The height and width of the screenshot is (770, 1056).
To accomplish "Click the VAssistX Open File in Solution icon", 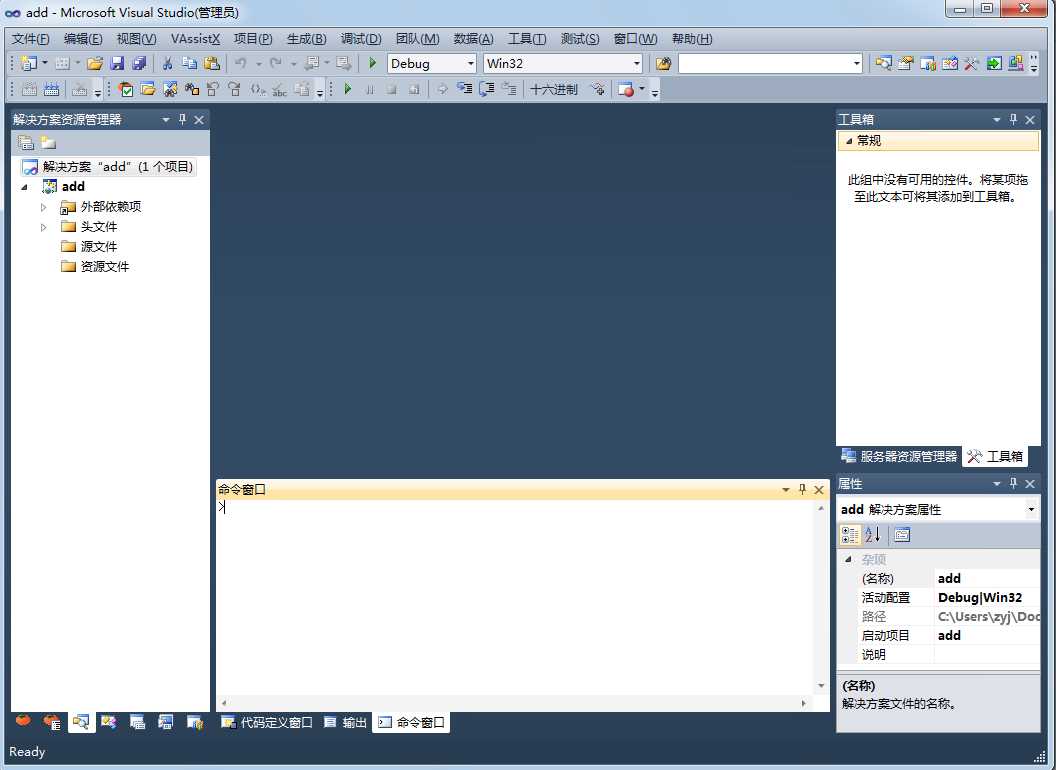I will [148, 89].
